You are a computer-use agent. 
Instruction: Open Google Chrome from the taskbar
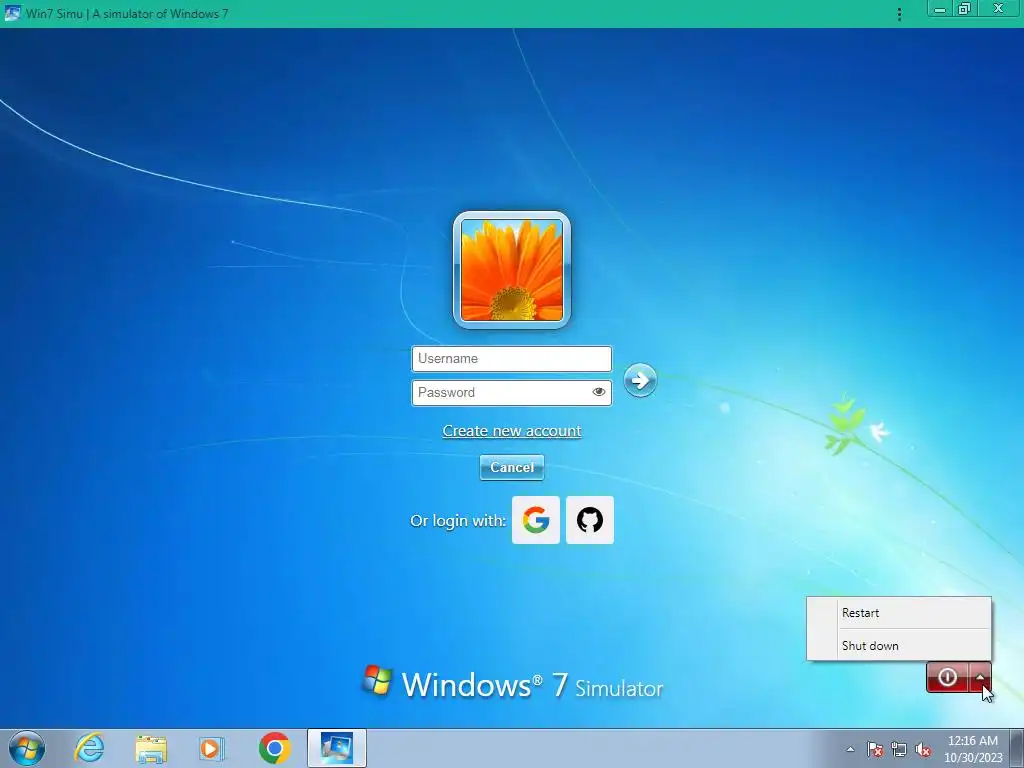coord(274,748)
